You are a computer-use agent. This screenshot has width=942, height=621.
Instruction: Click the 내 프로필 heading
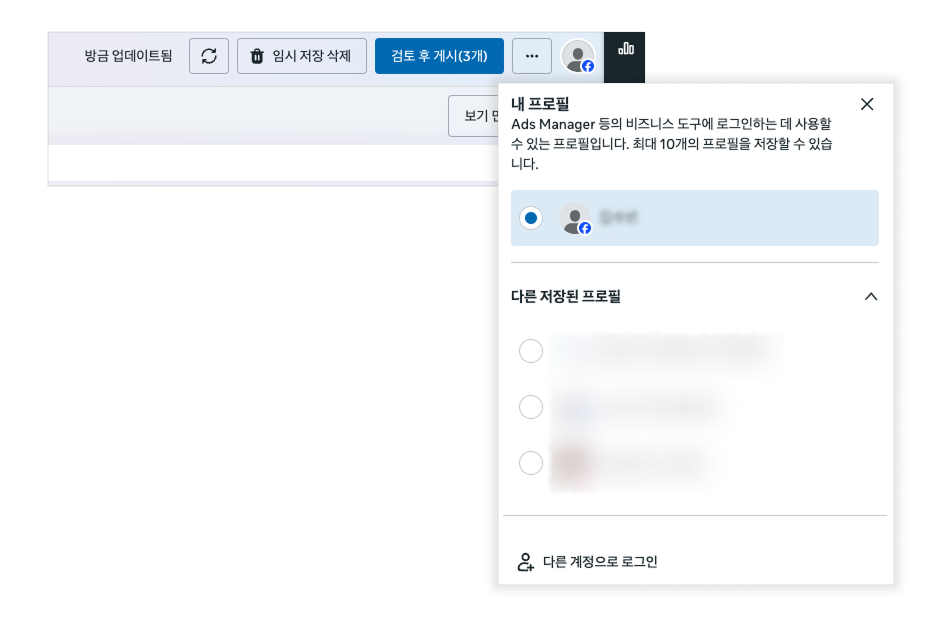(540, 104)
